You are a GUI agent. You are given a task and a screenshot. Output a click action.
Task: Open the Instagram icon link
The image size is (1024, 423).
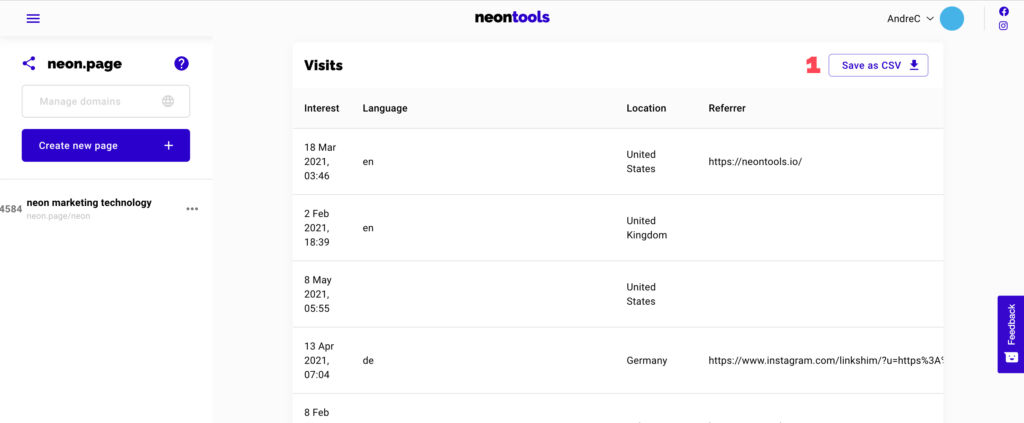click(x=1004, y=26)
